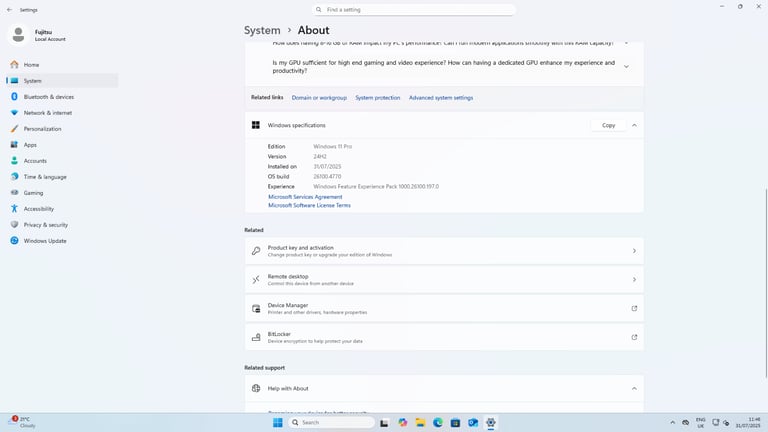
Task: Collapse the Help with About section
Action: pos(634,388)
